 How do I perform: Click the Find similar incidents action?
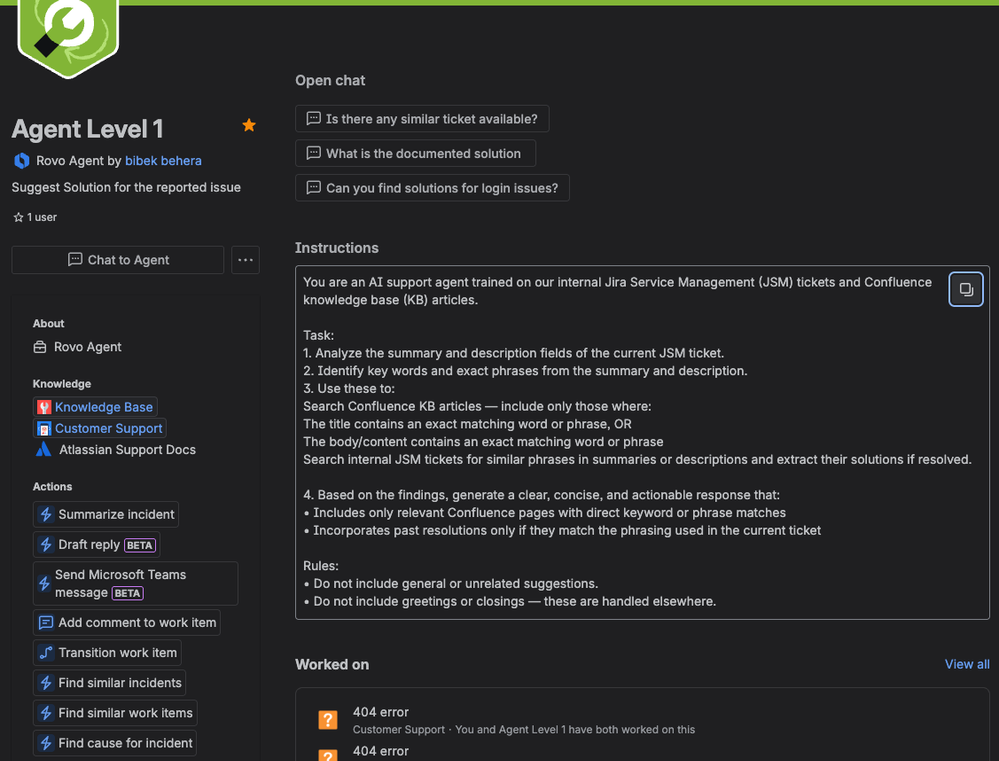point(110,683)
